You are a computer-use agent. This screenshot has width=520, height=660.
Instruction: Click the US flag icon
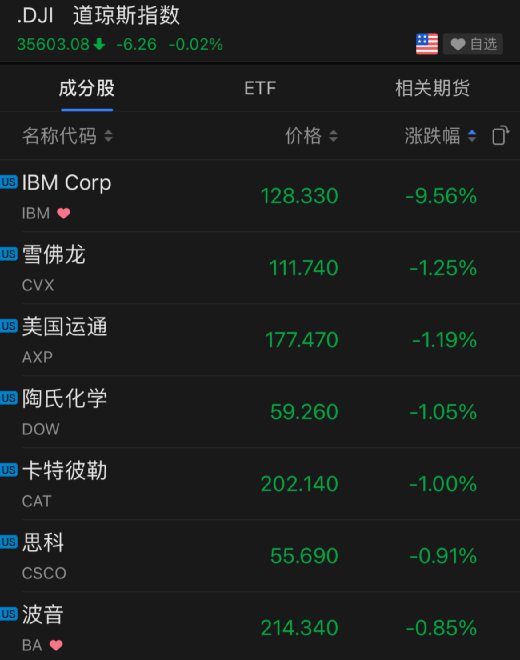tap(427, 44)
